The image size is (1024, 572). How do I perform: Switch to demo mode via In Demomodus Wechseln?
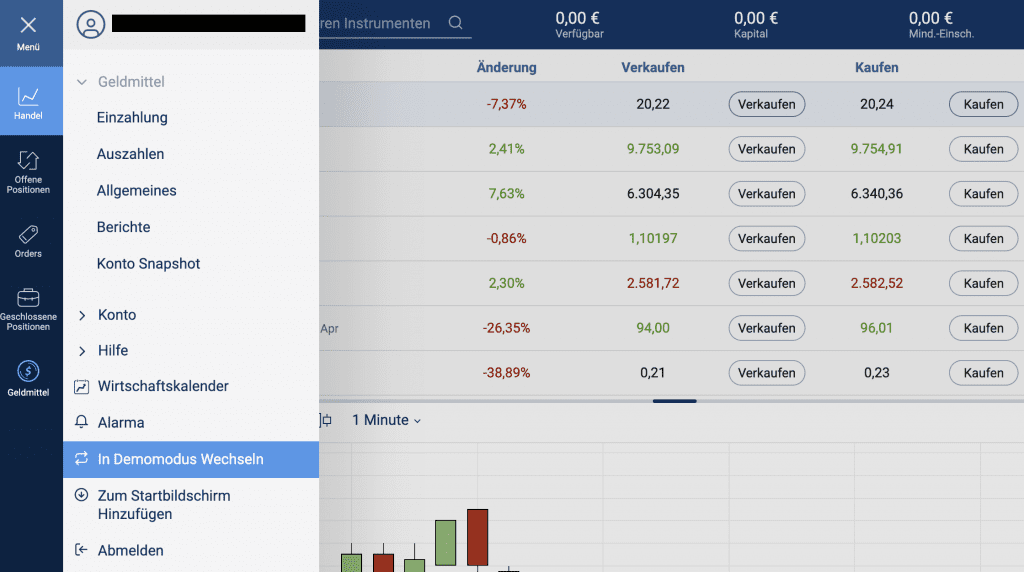point(180,460)
